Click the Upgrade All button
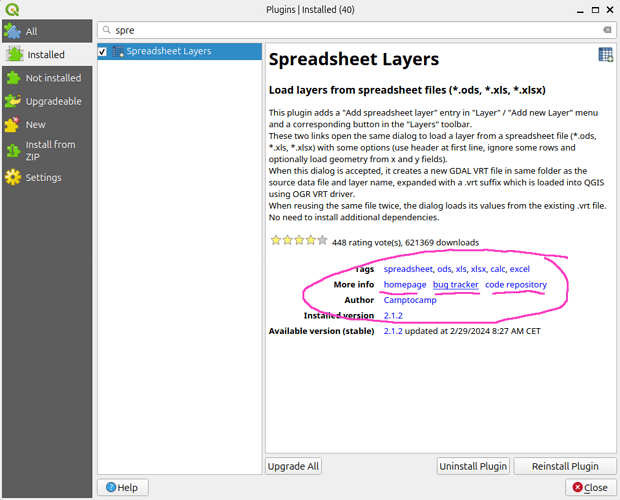Image resolution: width=620 pixels, height=500 pixels. [x=293, y=466]
